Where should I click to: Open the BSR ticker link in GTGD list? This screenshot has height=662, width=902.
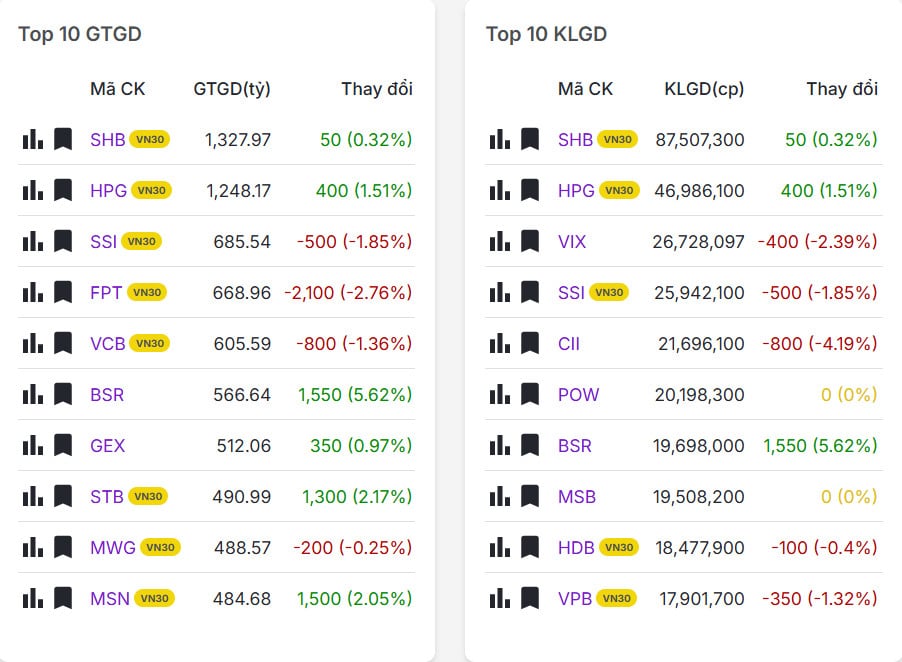(x=107, y=394)
